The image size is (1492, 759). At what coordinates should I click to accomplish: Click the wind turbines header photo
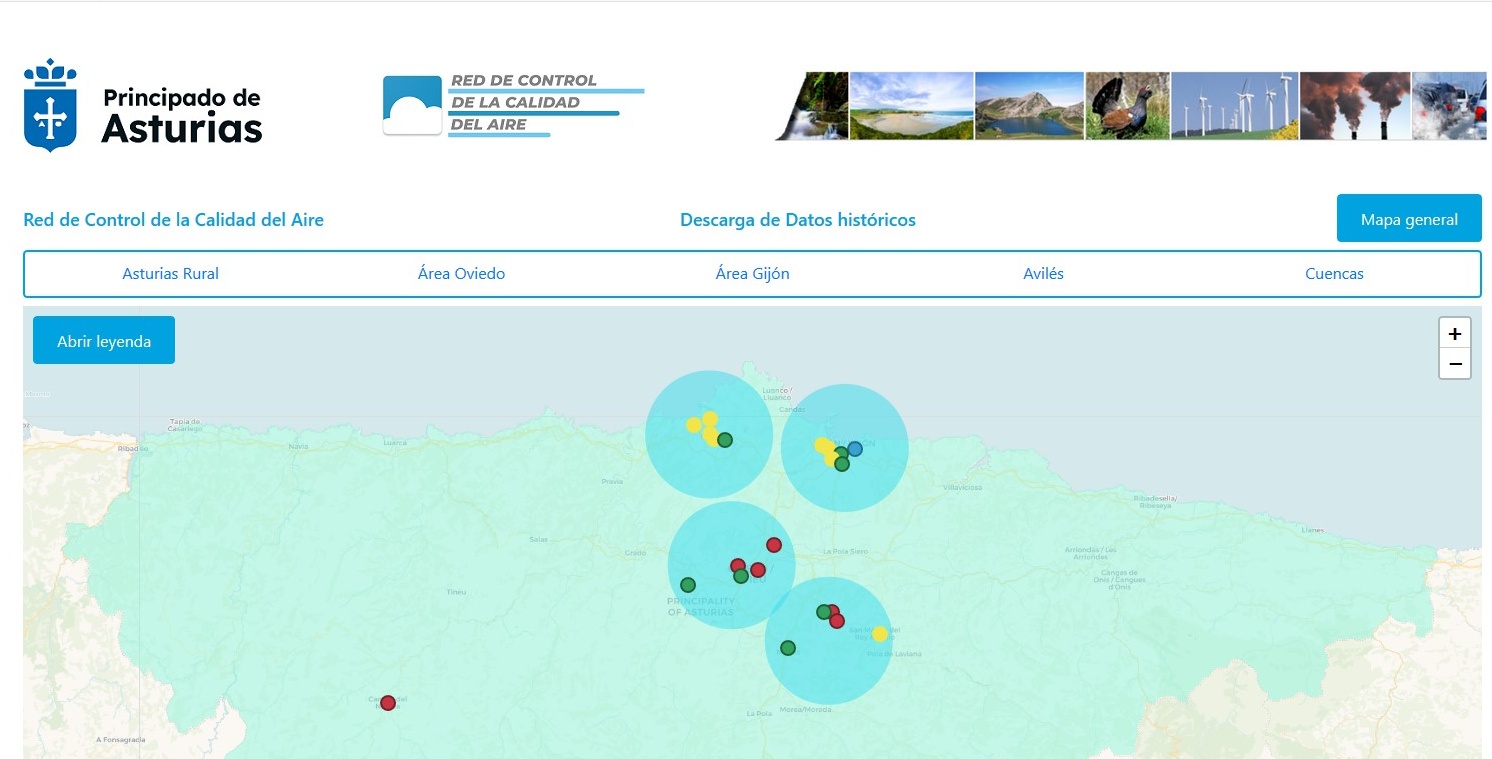point(1234,106)
